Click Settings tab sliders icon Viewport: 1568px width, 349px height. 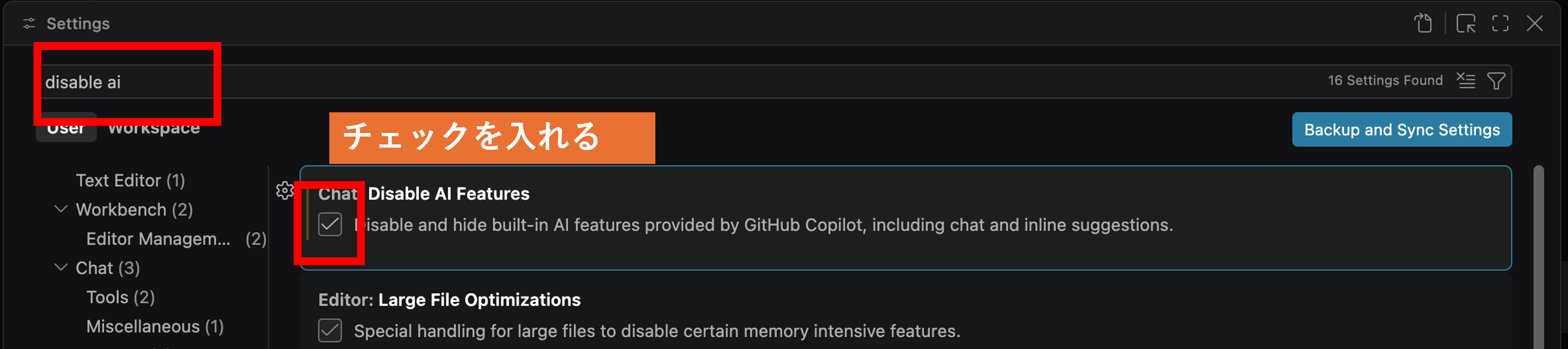pyautogui.click(x=29, y=23)
